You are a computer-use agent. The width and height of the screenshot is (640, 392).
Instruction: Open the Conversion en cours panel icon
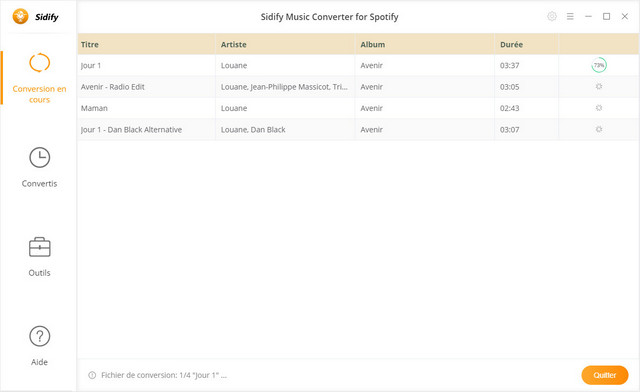(40, 63)
